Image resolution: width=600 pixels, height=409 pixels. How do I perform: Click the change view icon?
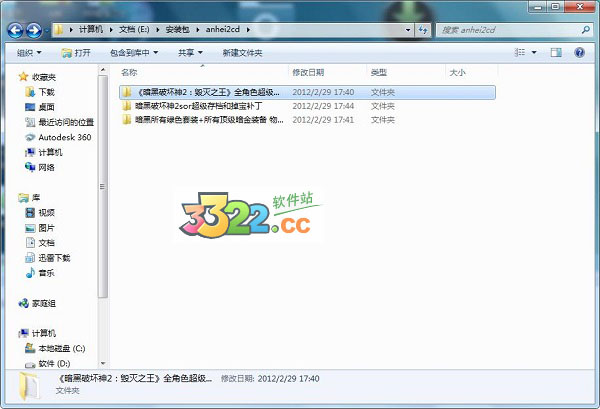click(520, 52)
